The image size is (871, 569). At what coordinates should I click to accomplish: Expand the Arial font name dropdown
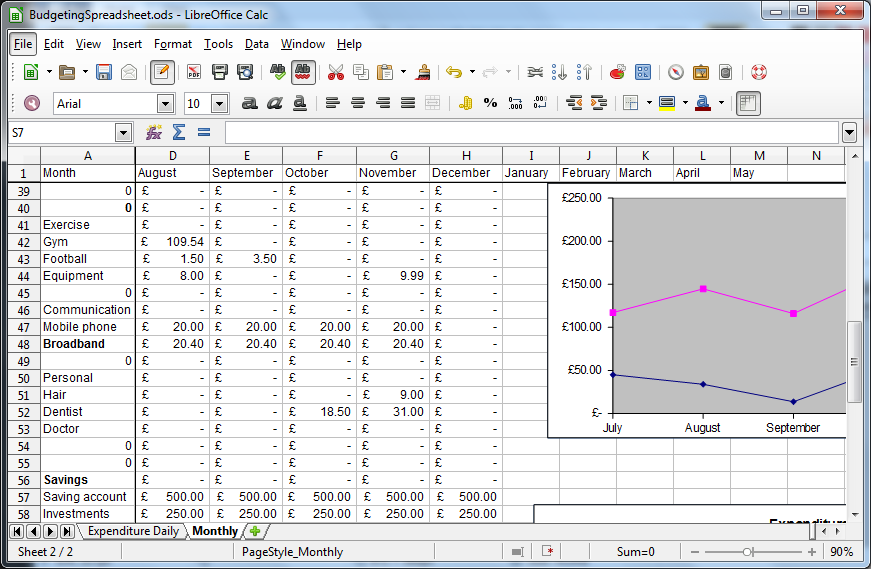coord(165,104)
